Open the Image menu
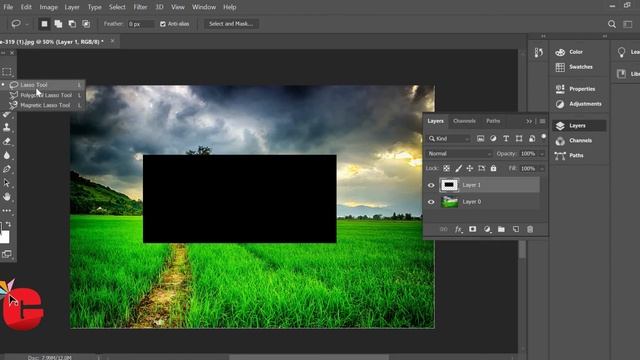Viewport: 640px width, 360px height. [x=48, y=7]
